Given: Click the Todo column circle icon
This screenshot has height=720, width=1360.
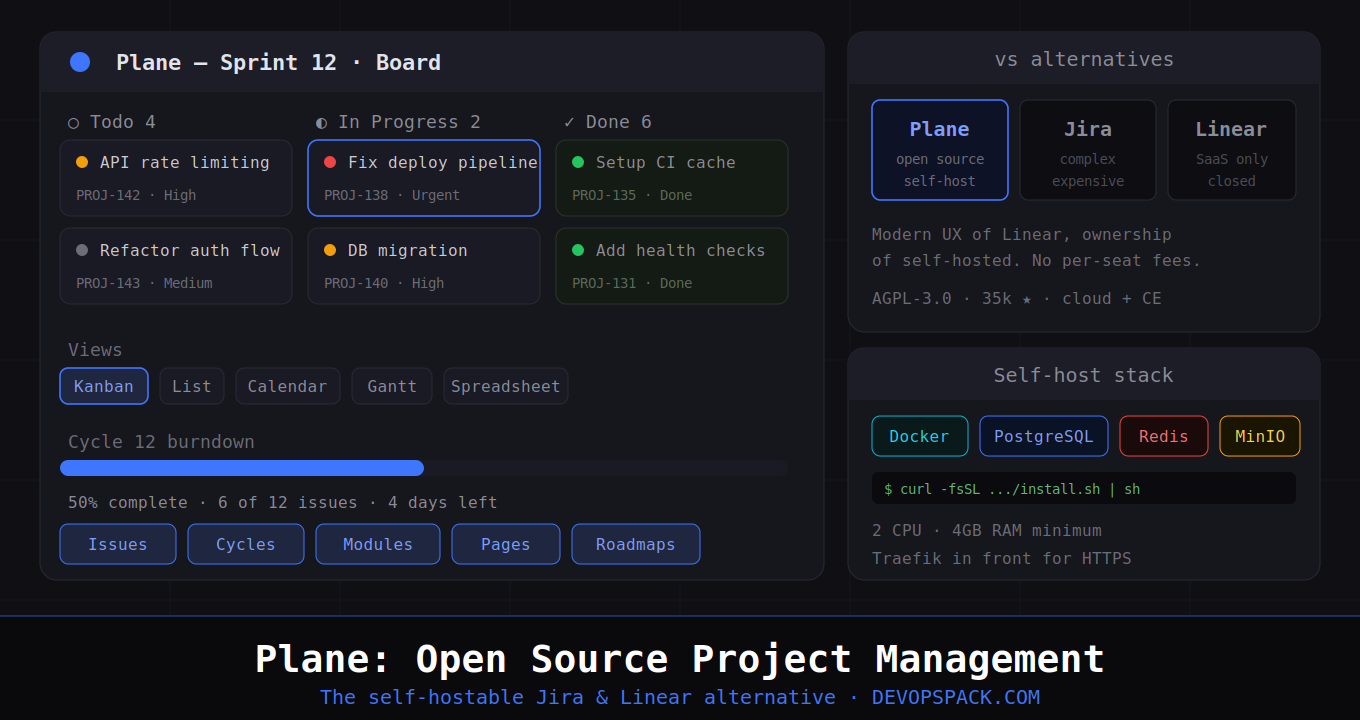Looking at the screenshot, I should coord(73,123).
